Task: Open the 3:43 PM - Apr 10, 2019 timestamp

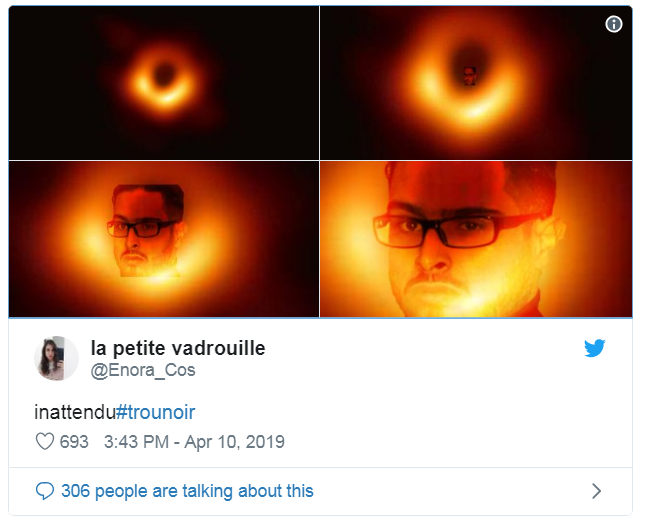Action: click(194, 442)
